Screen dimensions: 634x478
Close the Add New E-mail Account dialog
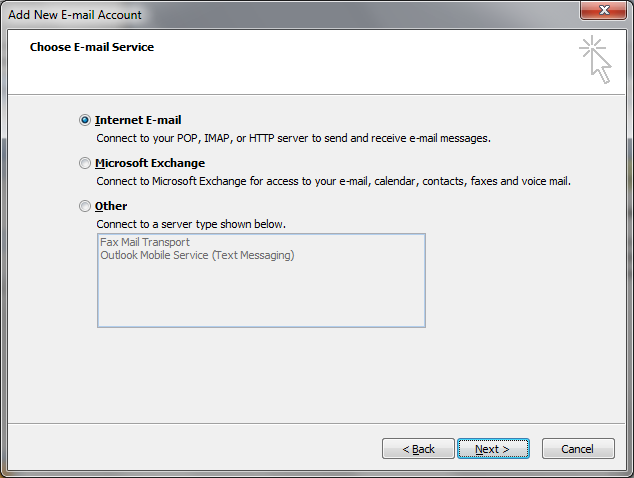pyautogui.click(x=603, y=13)
